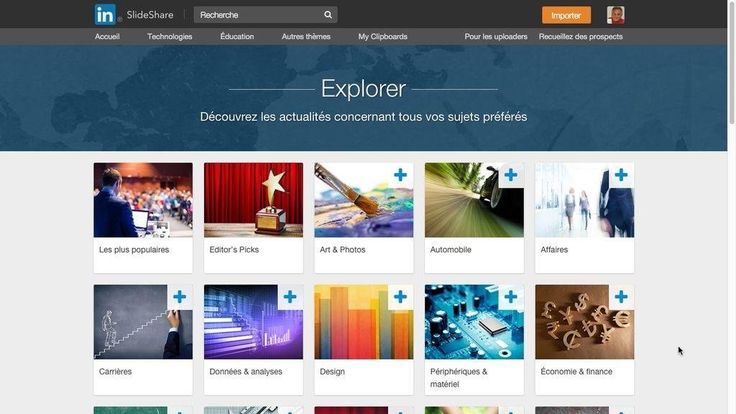The image size is (736, 414).
Task: Click the Économie & finance label
Action: coord(576,371)
